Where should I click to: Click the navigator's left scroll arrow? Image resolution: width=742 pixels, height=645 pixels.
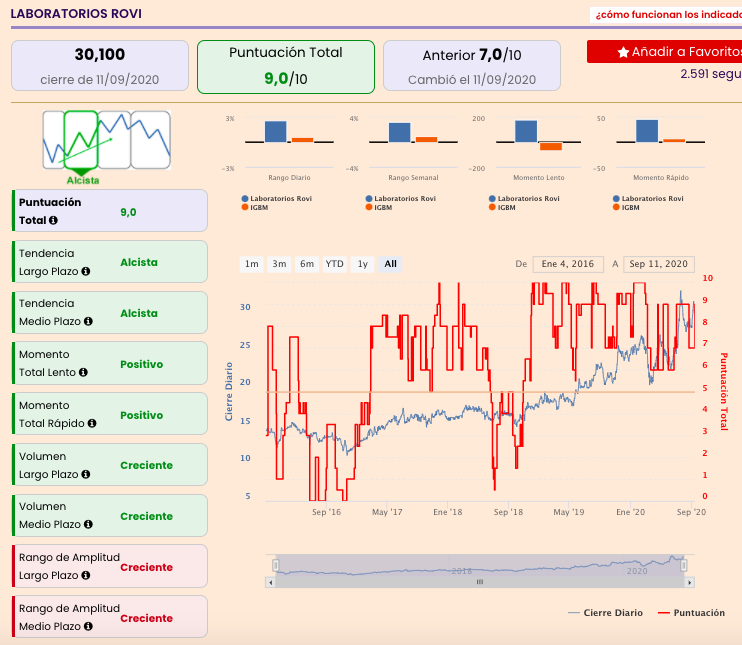point(270,583)
